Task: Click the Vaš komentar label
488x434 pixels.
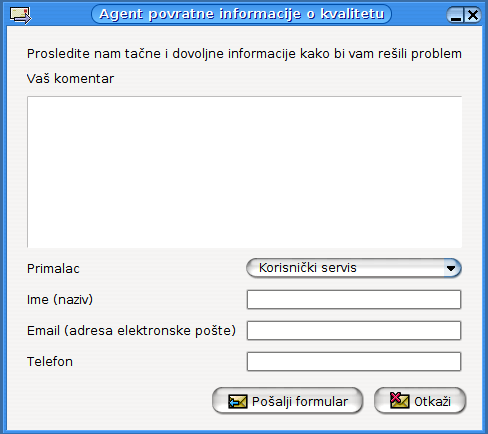Action: coord(70,79)
